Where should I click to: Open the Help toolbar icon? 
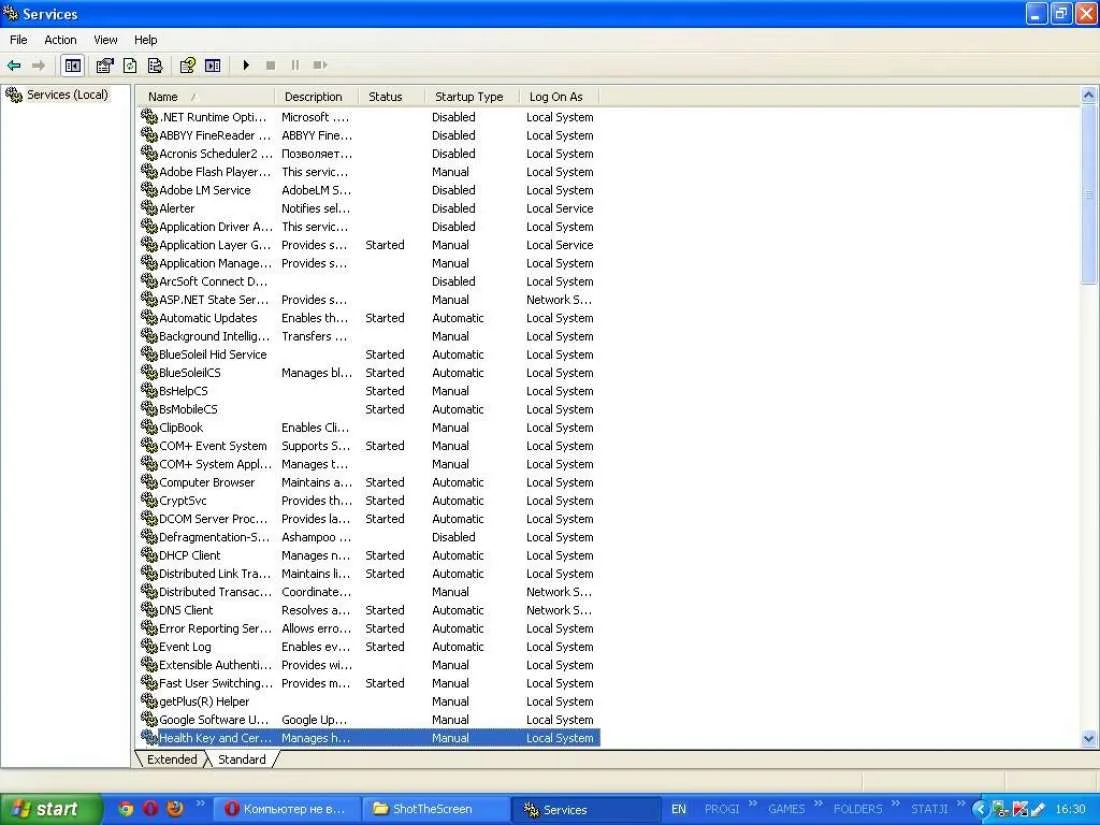tap(187, 65)
